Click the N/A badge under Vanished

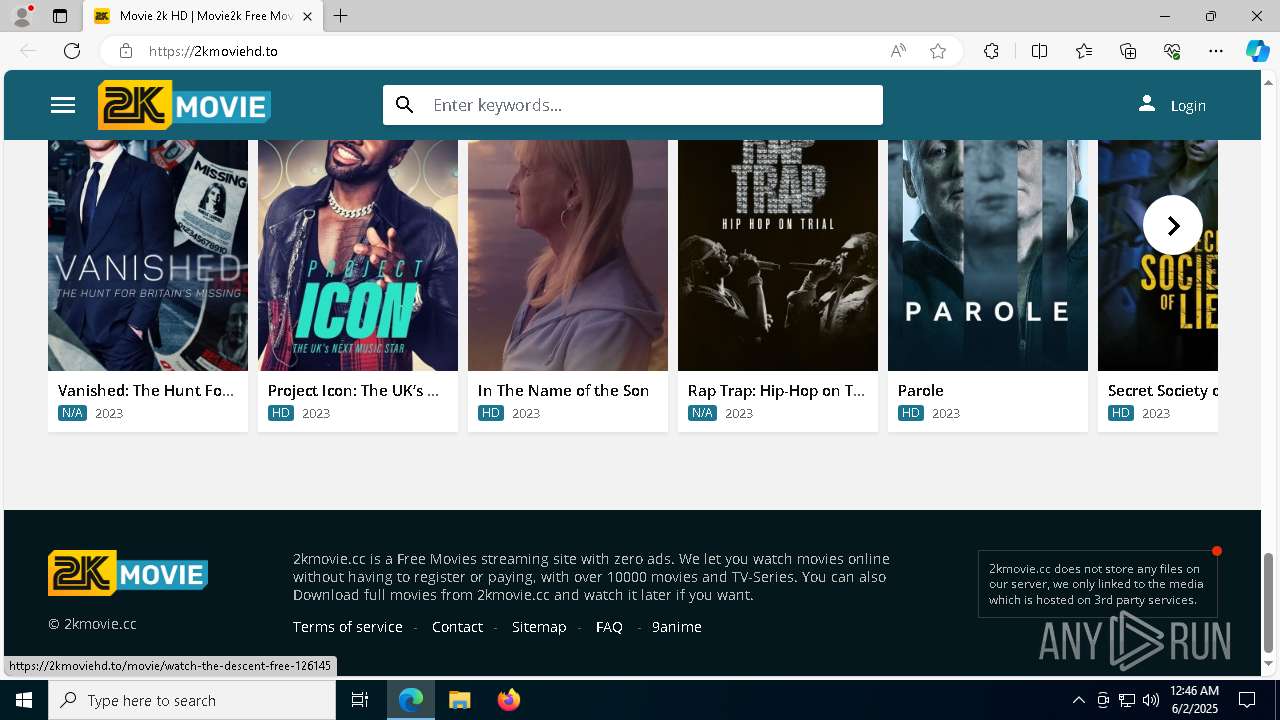pyautogui.click(x=72, y=413)
